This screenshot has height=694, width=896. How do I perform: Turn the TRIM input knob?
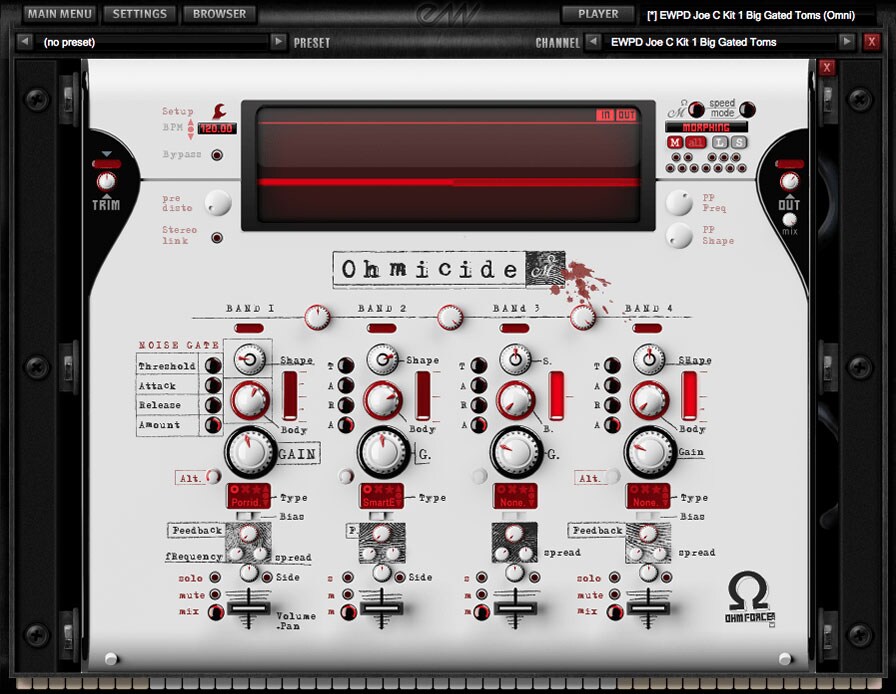pos(106,182)
